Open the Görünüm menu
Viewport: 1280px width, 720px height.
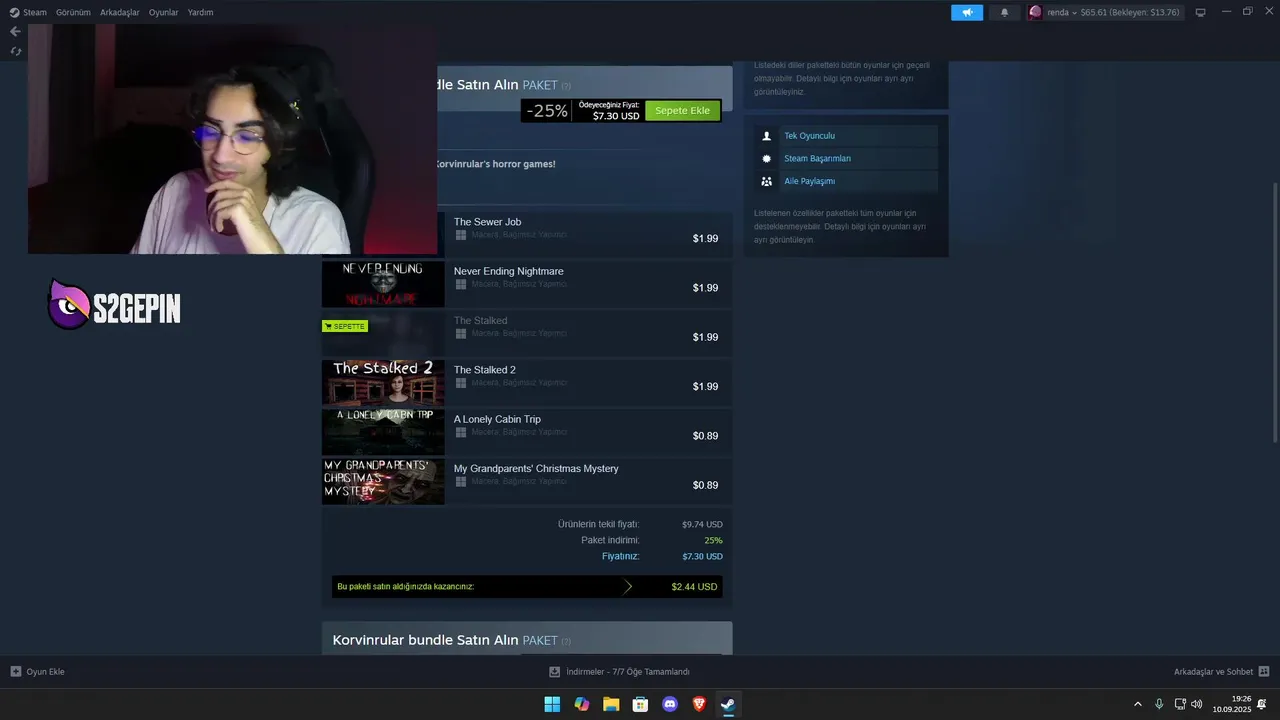coord(73,12)
